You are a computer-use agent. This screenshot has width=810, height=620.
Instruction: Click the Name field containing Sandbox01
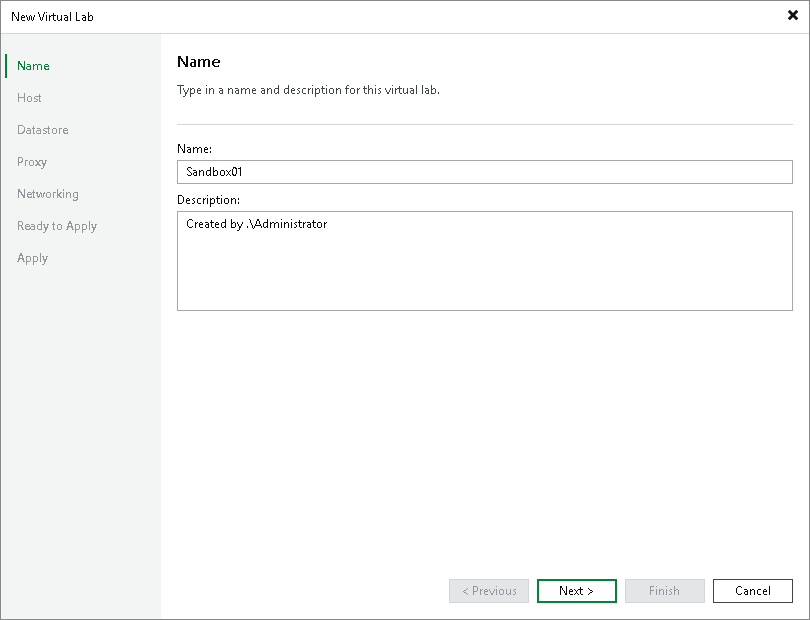(485, 172)
